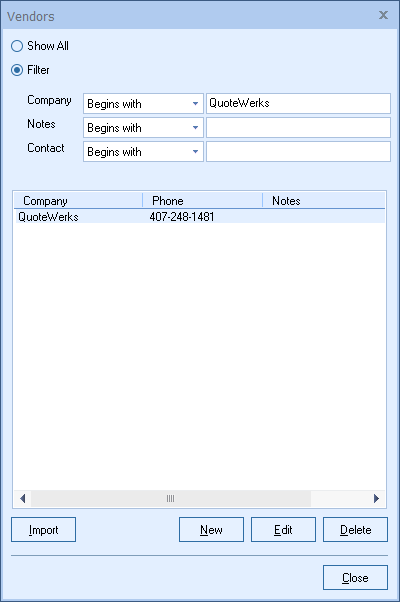Click the Contact filter text field
This screenshot has width=400, height=602.
[298, 151]
